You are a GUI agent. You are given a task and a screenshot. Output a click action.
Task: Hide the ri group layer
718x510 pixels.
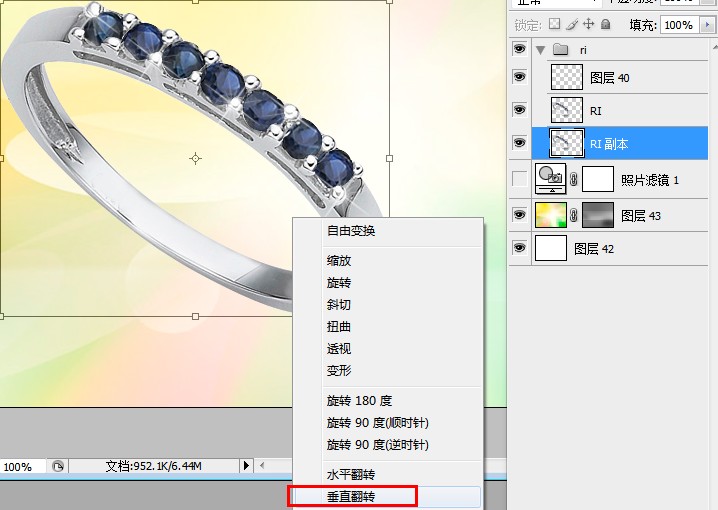519,49
